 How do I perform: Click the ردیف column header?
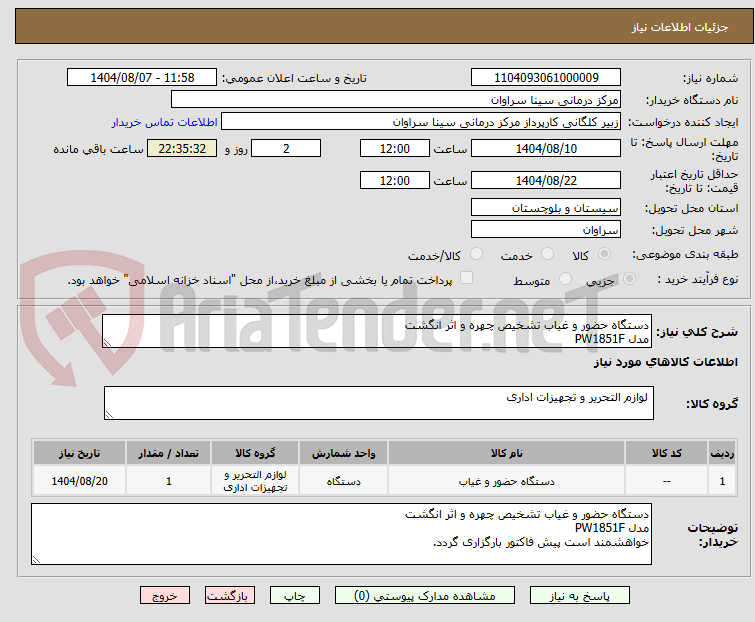tap(722, 453)
